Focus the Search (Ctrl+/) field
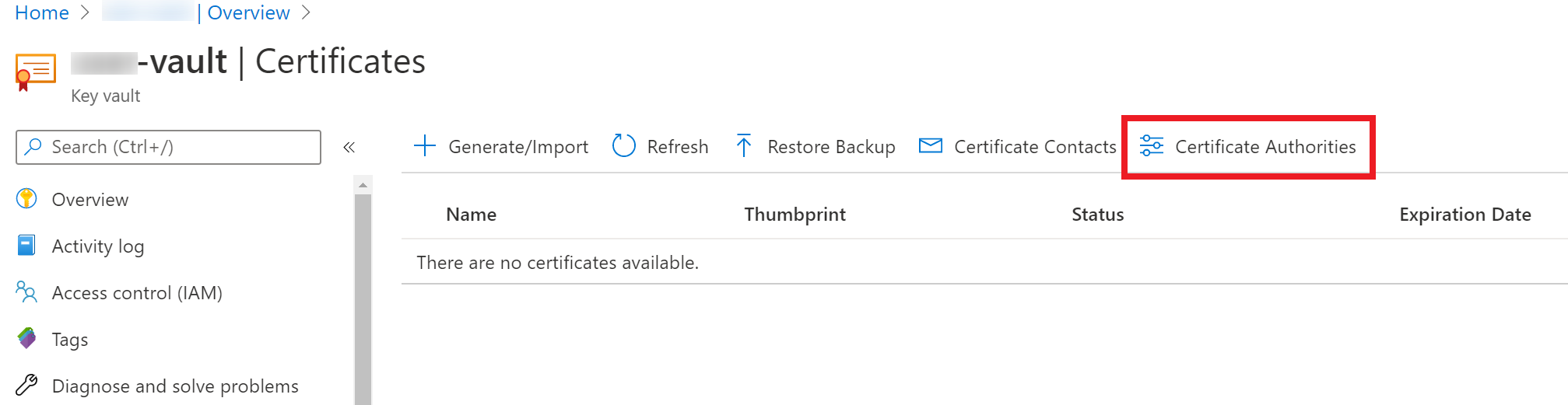The height and width of the screenshot is (405, 1568). pos(168,147)
